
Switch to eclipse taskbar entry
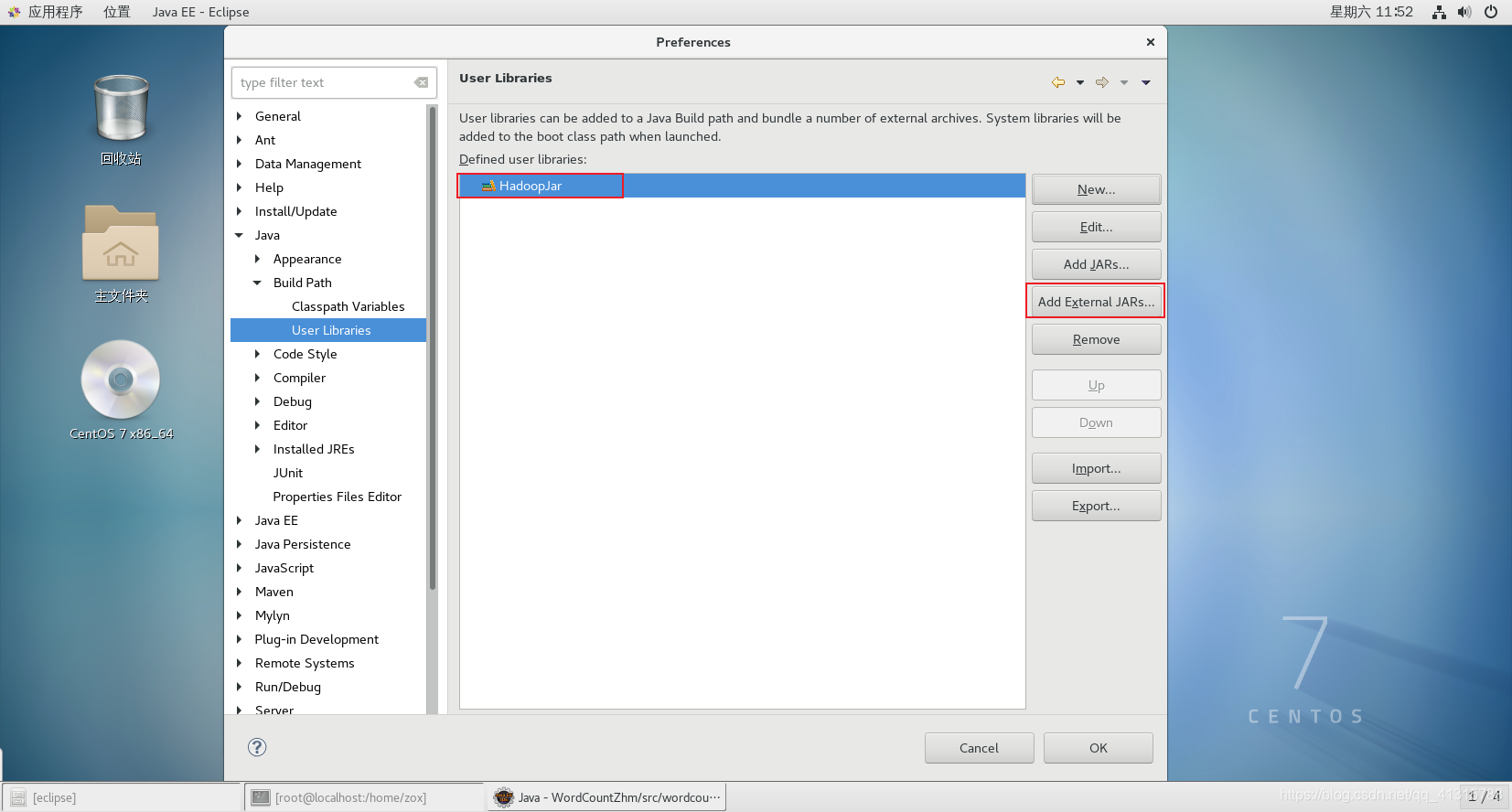point(122,797)
